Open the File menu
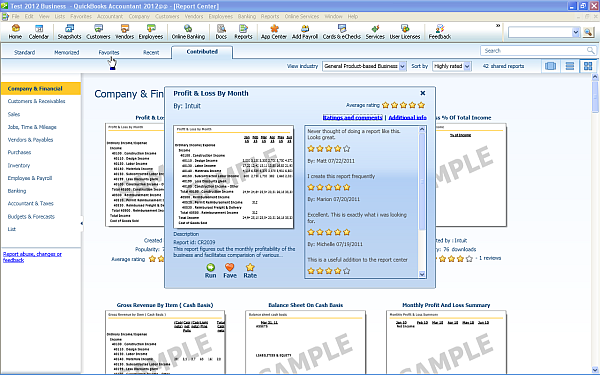This screenshot has height=375, width=600. click(15, 16)
